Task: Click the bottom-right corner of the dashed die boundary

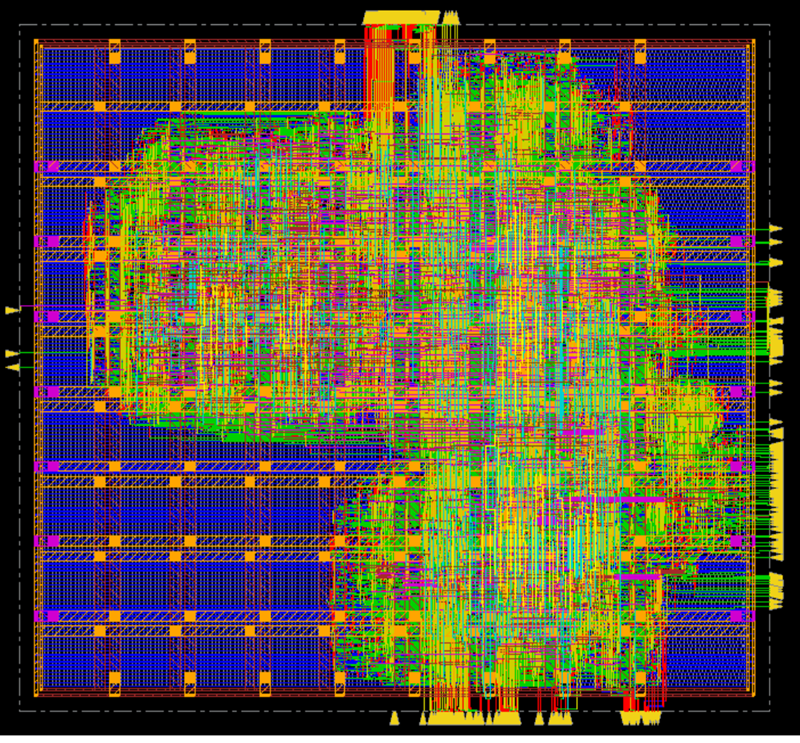Action: (769, 709)
